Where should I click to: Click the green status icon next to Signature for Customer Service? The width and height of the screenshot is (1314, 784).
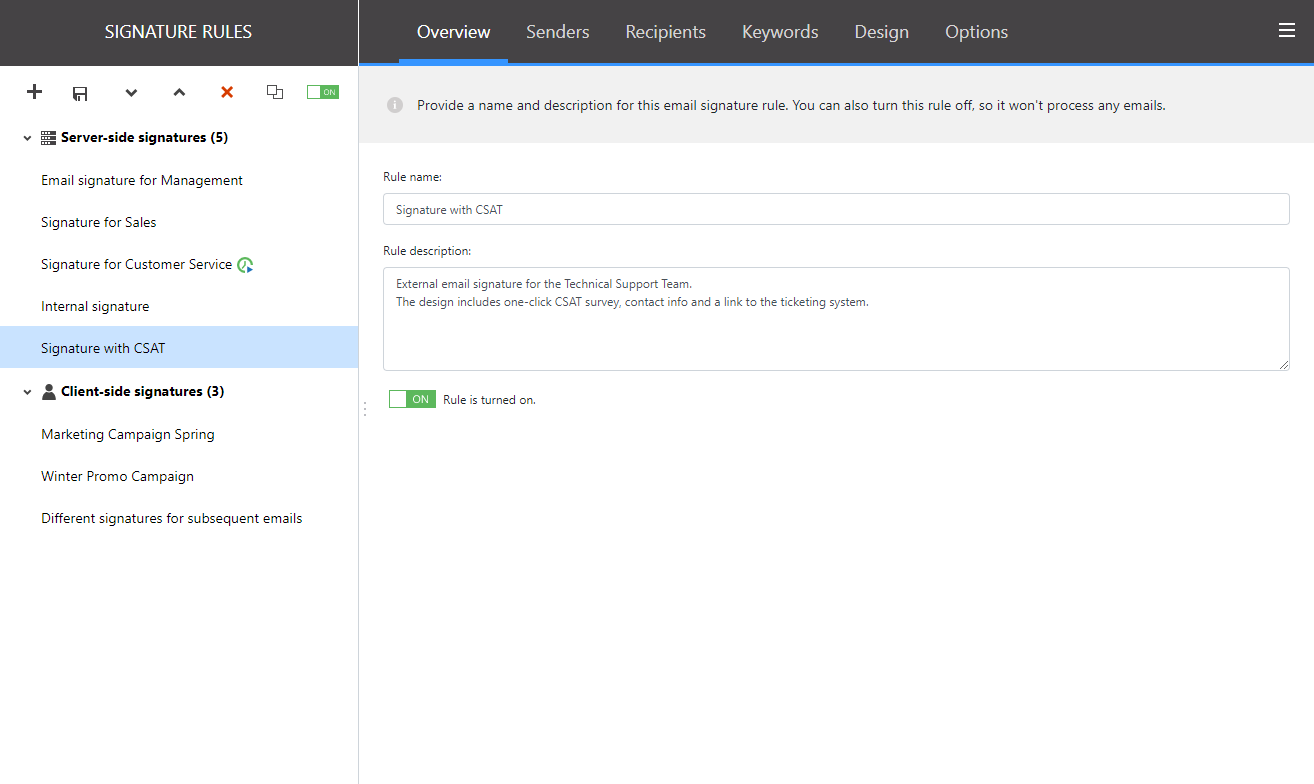pos(245,264)
